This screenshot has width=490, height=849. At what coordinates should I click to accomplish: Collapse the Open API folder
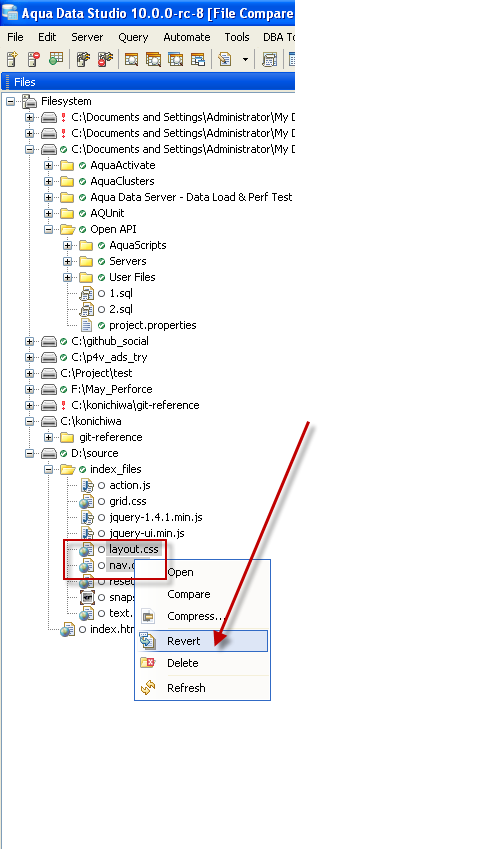click(49, 229)
